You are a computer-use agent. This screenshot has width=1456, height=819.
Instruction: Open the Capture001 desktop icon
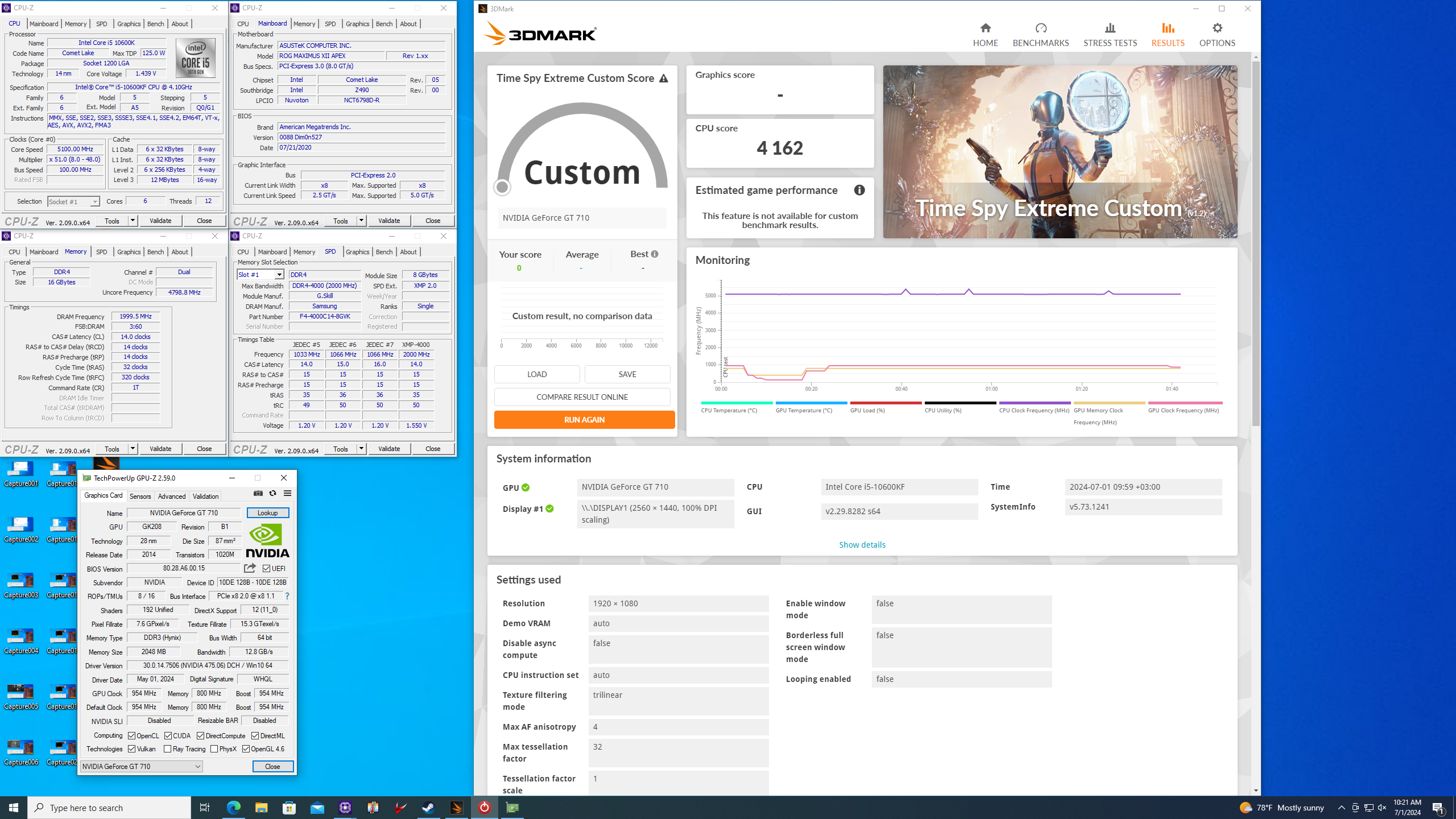[x=21, y=474]
